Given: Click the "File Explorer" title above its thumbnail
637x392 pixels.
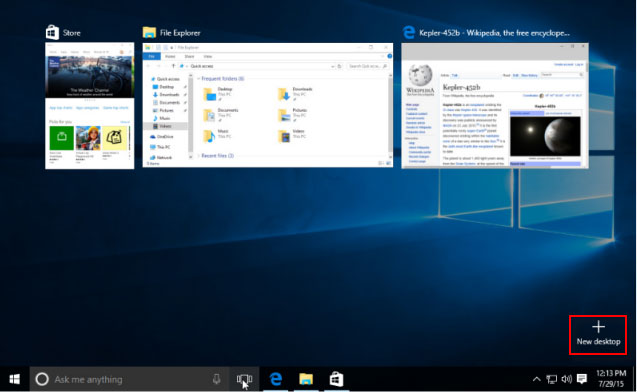Looking at the screenshot, I should coord(180,33).
